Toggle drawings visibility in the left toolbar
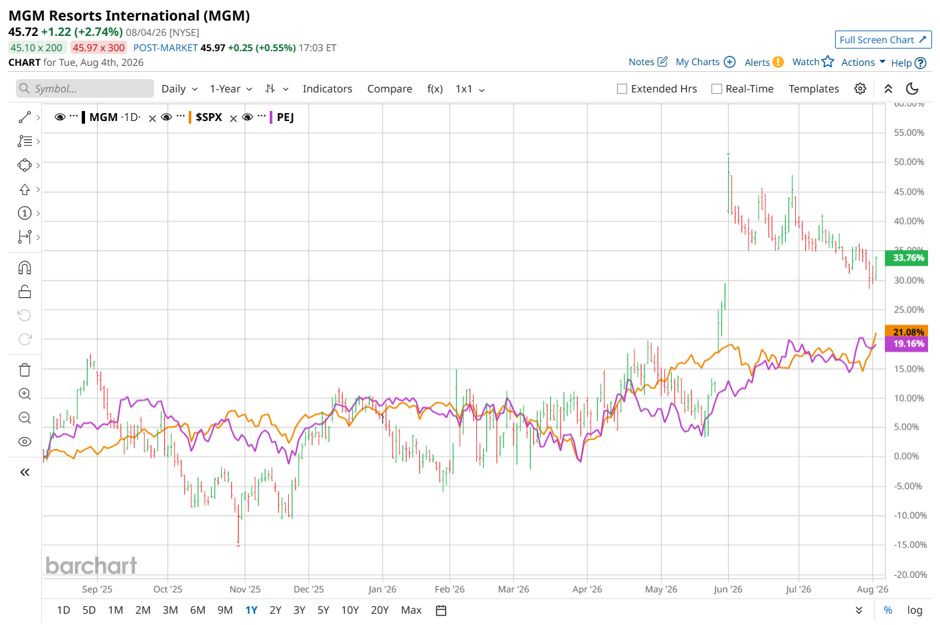This screenshot has width=940, height=625. coord(25,442)
